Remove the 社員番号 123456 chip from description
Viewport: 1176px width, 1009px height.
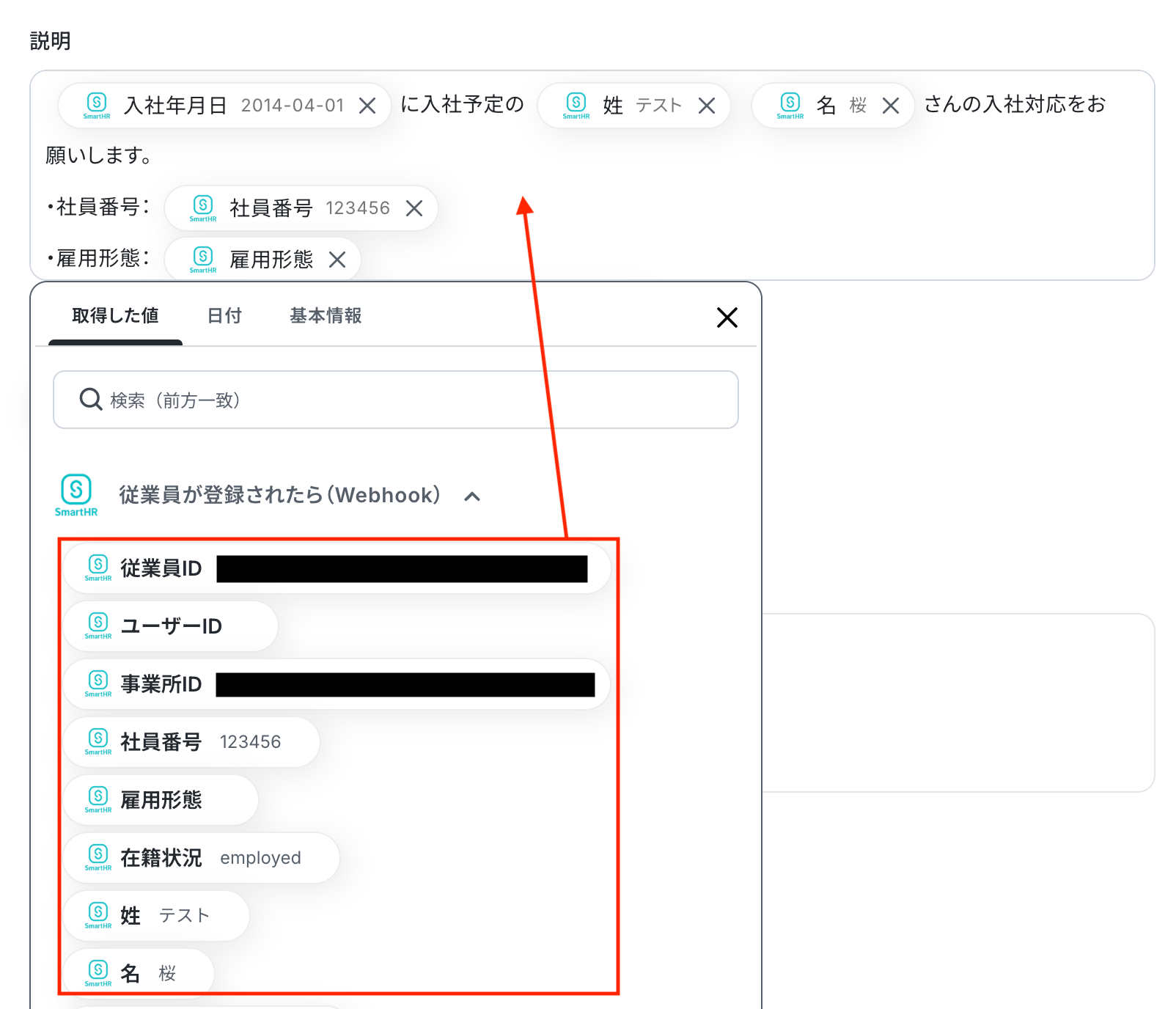pos(414,208)
